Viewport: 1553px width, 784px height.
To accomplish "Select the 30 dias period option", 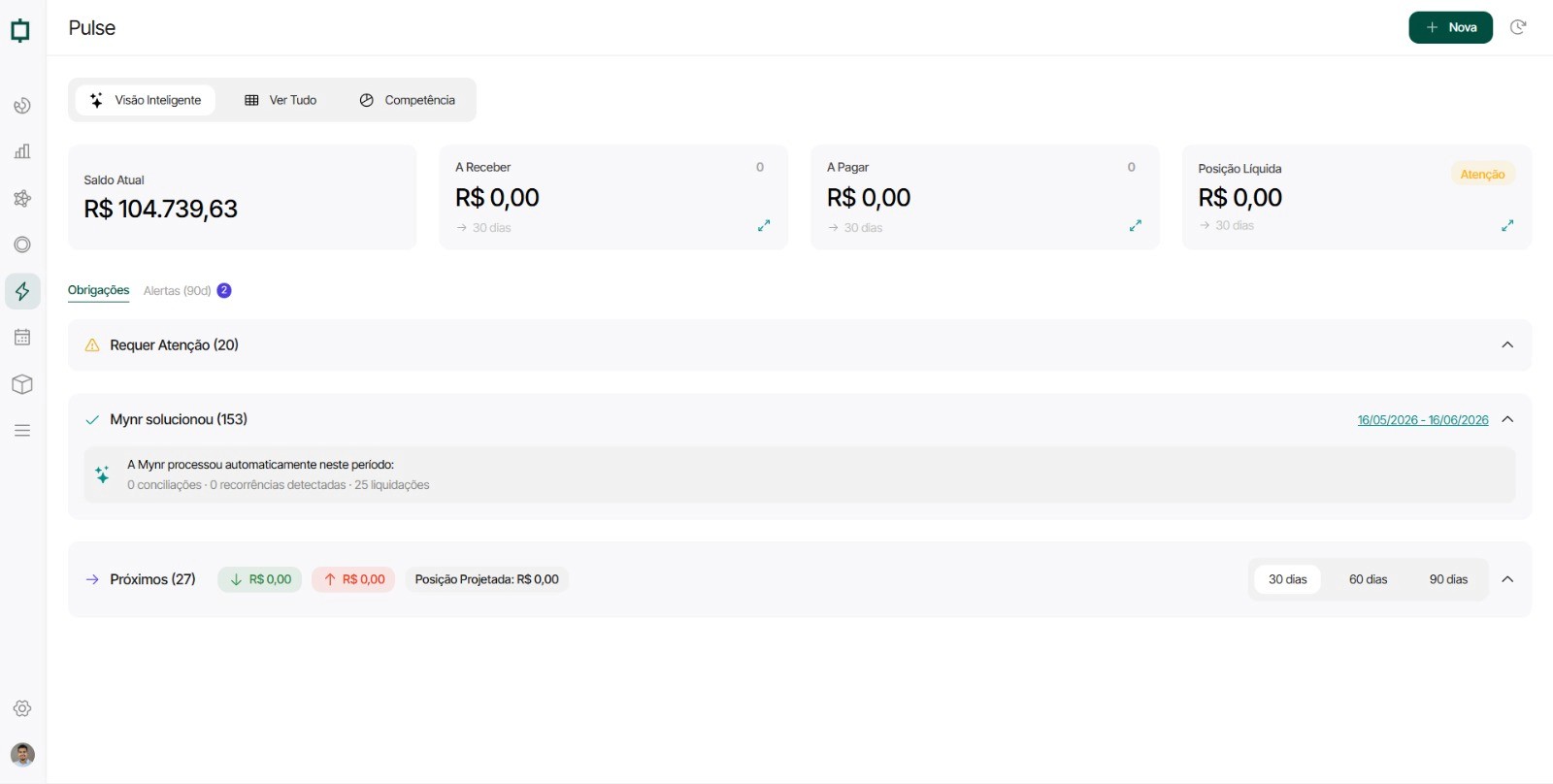I will coord(1287,579).
